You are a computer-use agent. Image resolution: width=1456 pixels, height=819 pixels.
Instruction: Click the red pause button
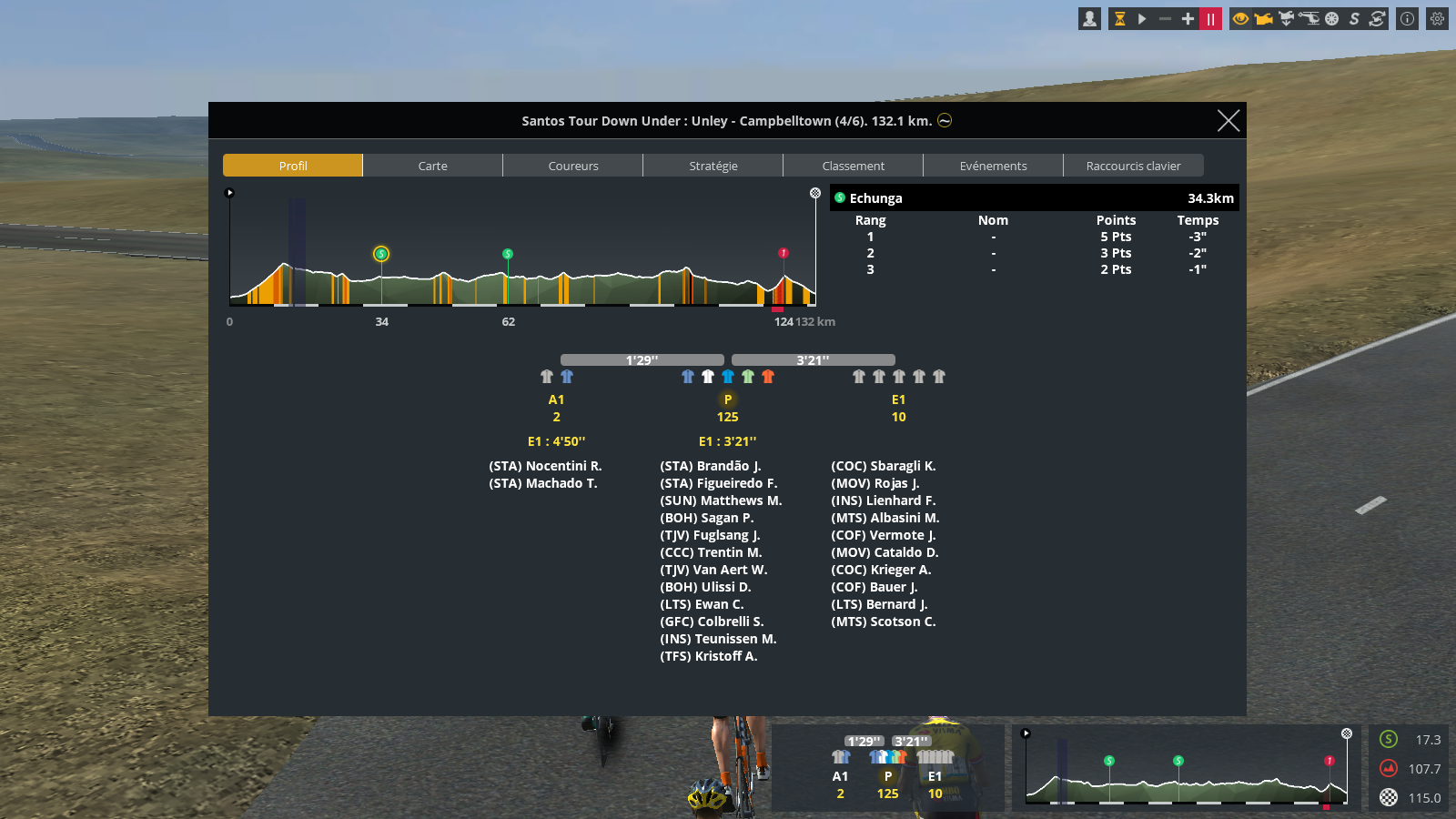[1210, 18]
